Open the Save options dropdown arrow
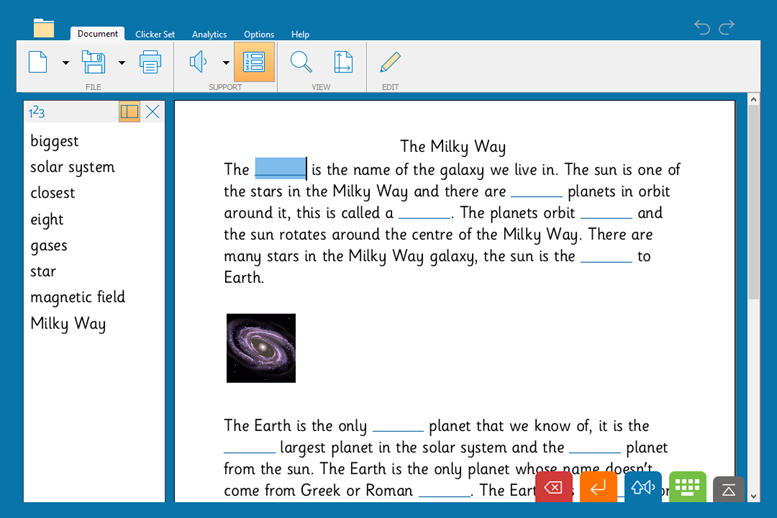 [122, 63]
